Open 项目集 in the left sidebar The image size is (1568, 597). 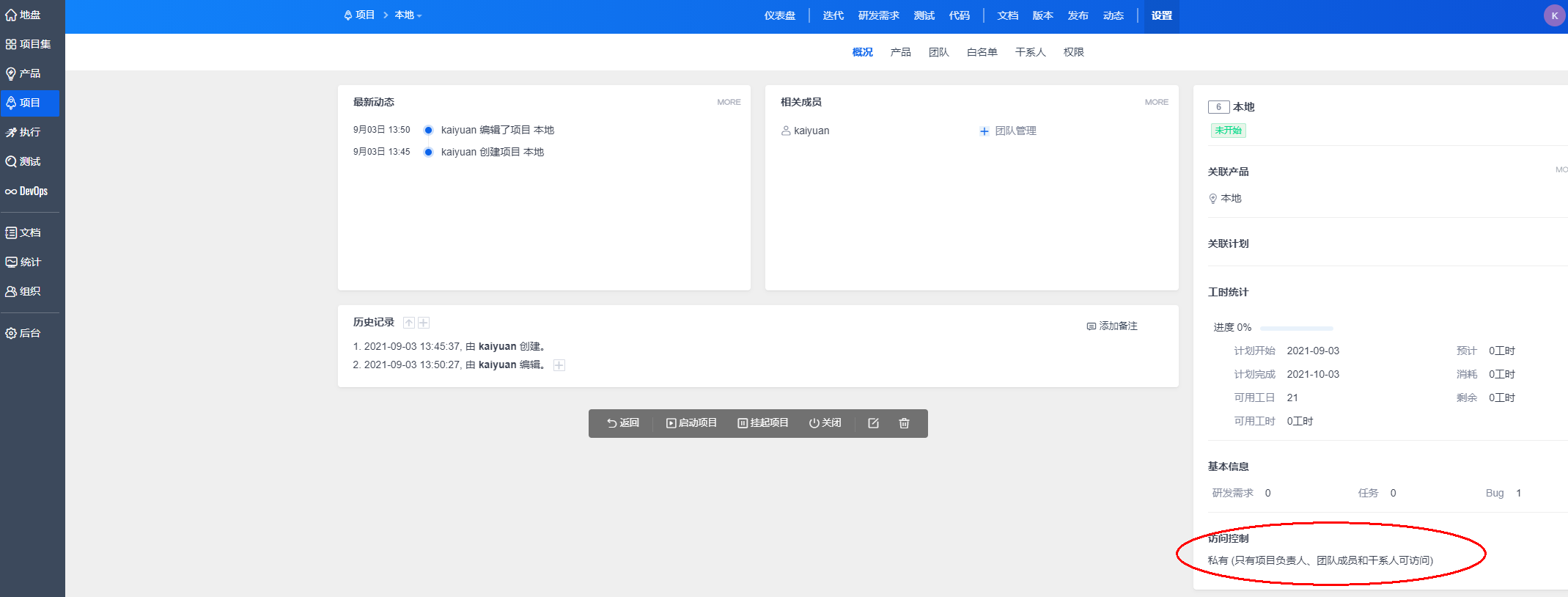tap(29, 44)
